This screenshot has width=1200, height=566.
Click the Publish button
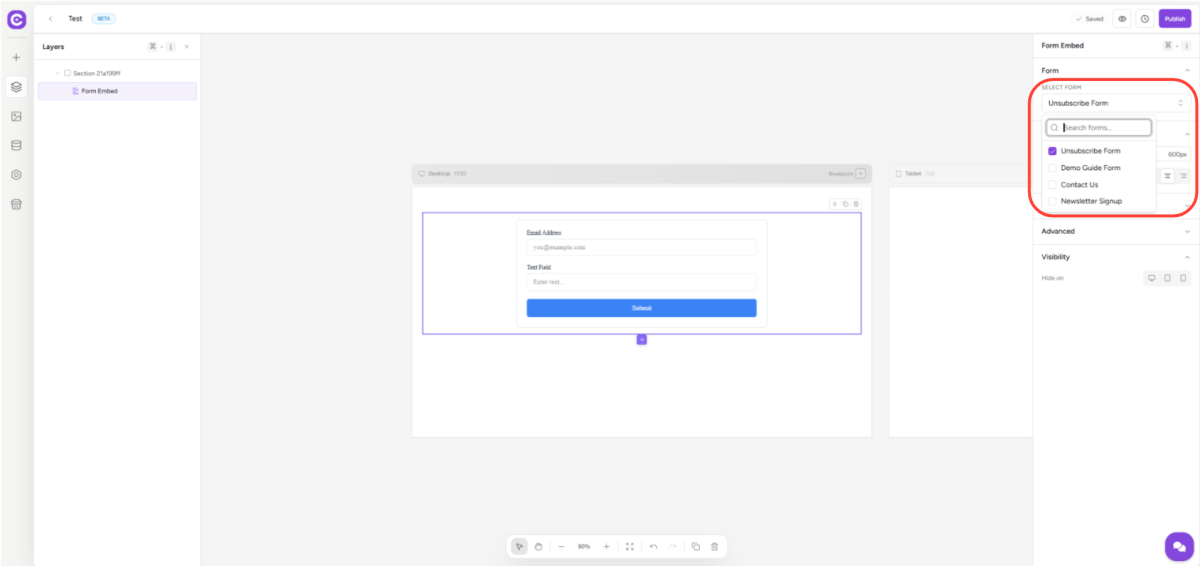(1174, 19)
